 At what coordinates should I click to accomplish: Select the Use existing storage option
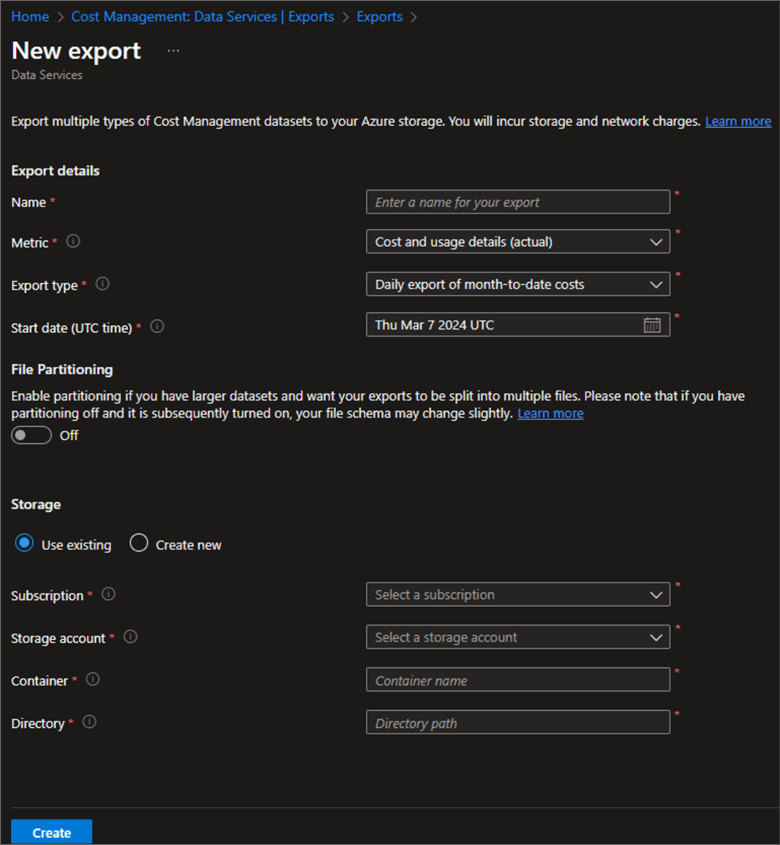click(x=24, y=544)
